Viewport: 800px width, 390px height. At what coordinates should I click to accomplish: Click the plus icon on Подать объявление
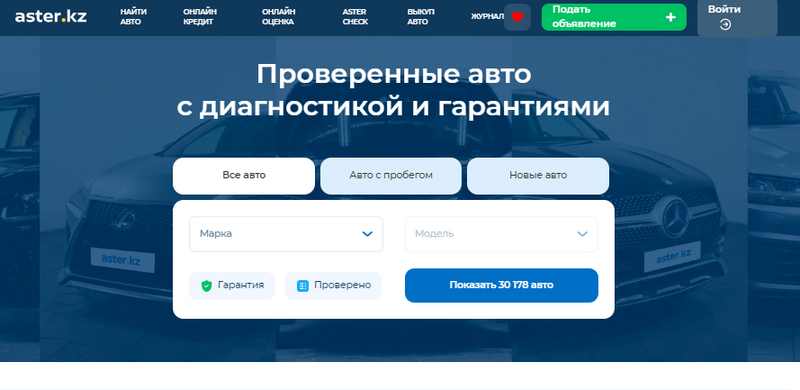tap(671, 17)
